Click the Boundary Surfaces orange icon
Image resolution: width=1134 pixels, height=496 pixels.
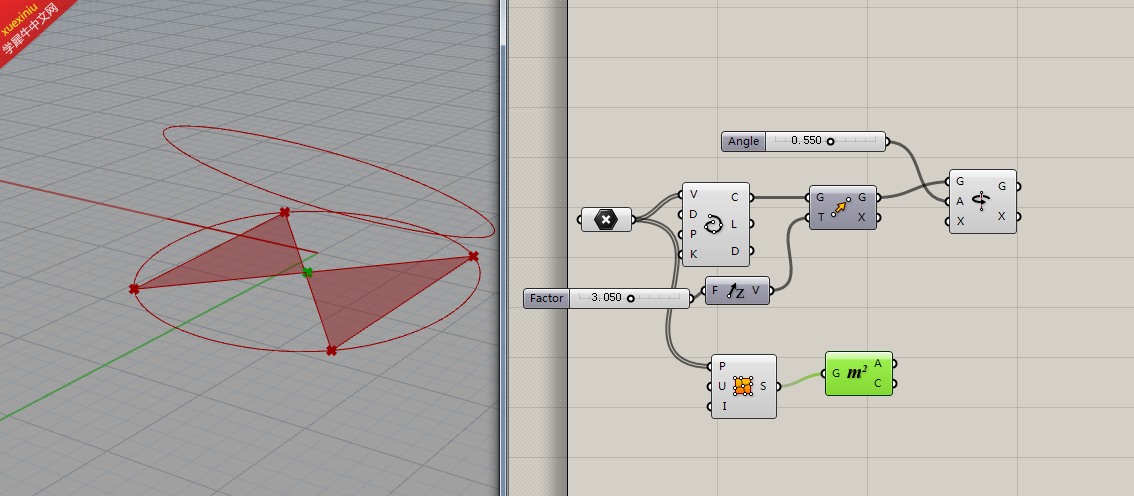(x=743, y=386)
